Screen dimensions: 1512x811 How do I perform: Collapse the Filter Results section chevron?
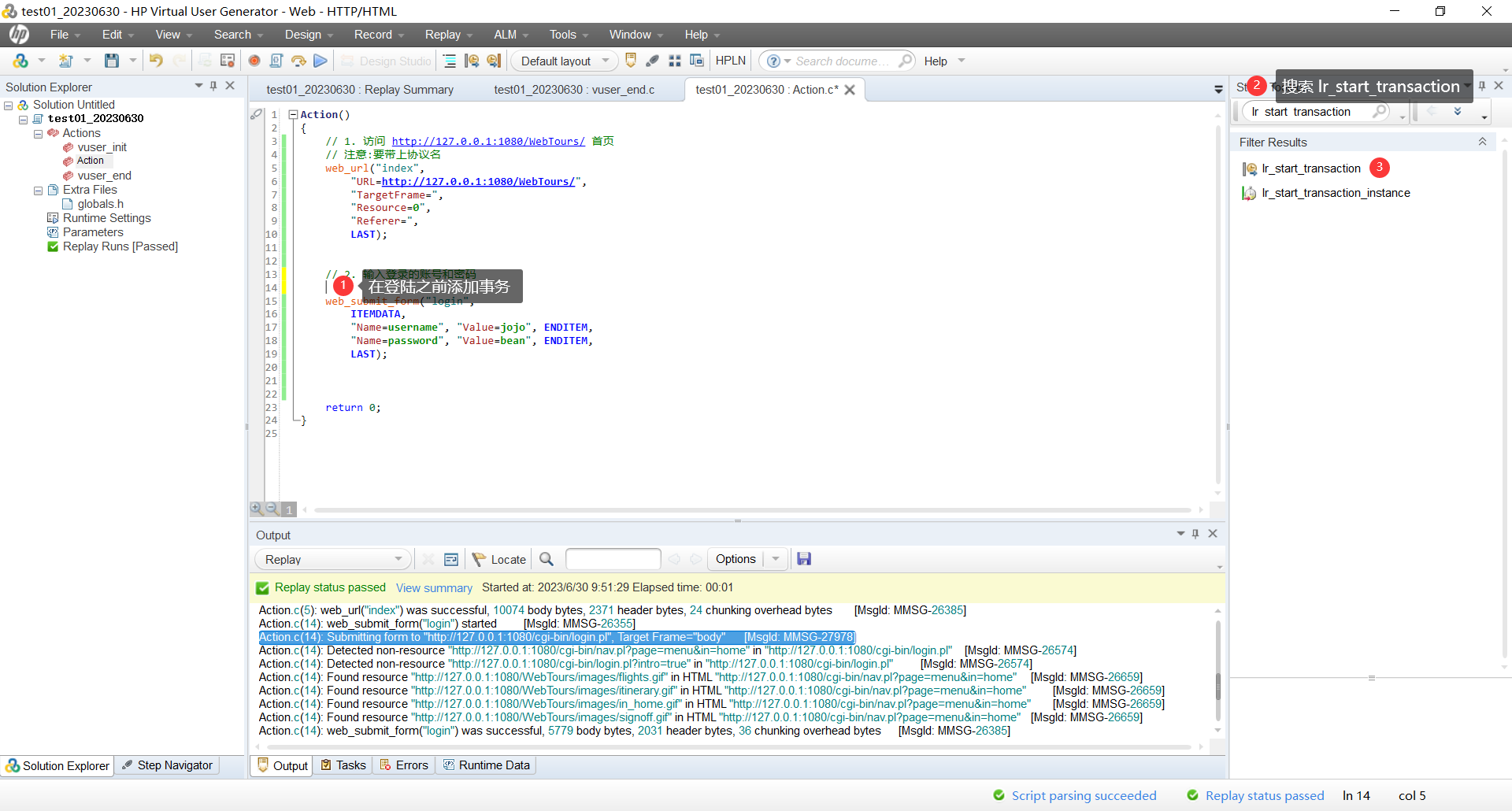click(1482, 142)
